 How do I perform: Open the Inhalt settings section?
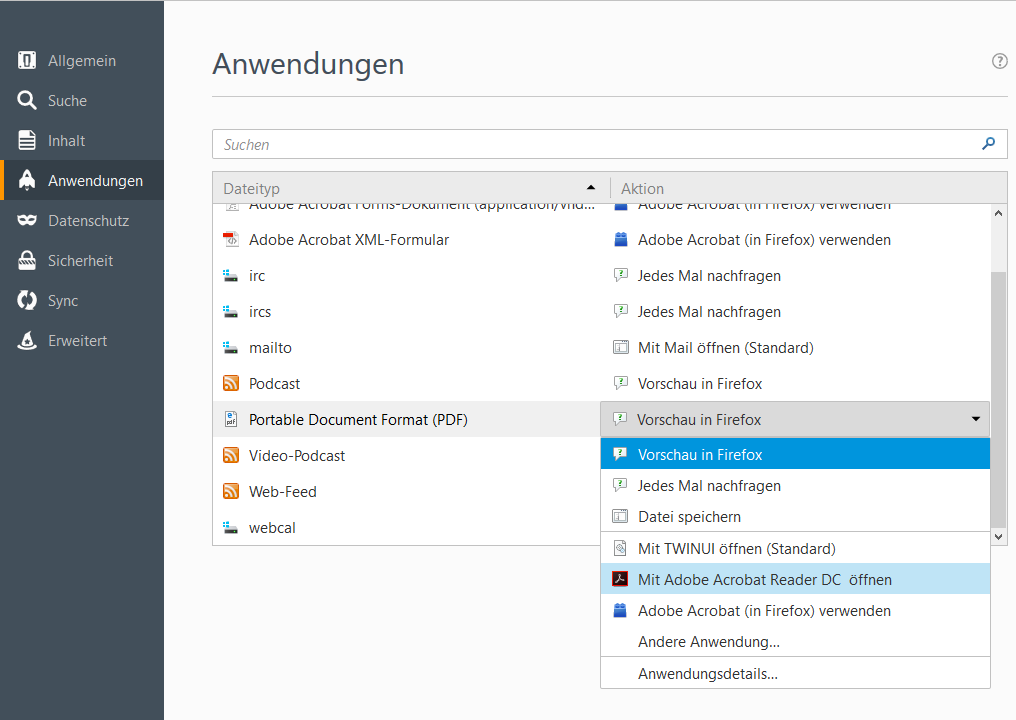tap(82, 141)
